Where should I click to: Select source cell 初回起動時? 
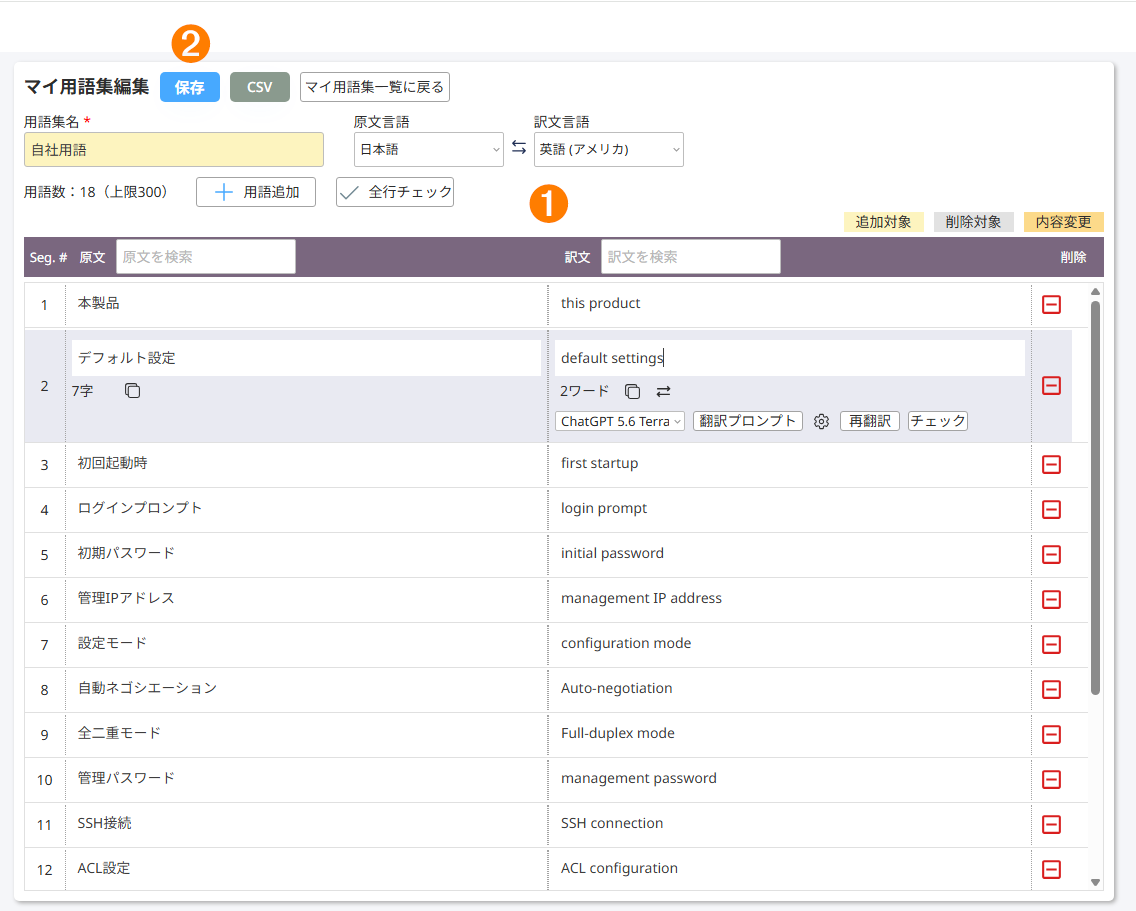click(x=306, y=465)
